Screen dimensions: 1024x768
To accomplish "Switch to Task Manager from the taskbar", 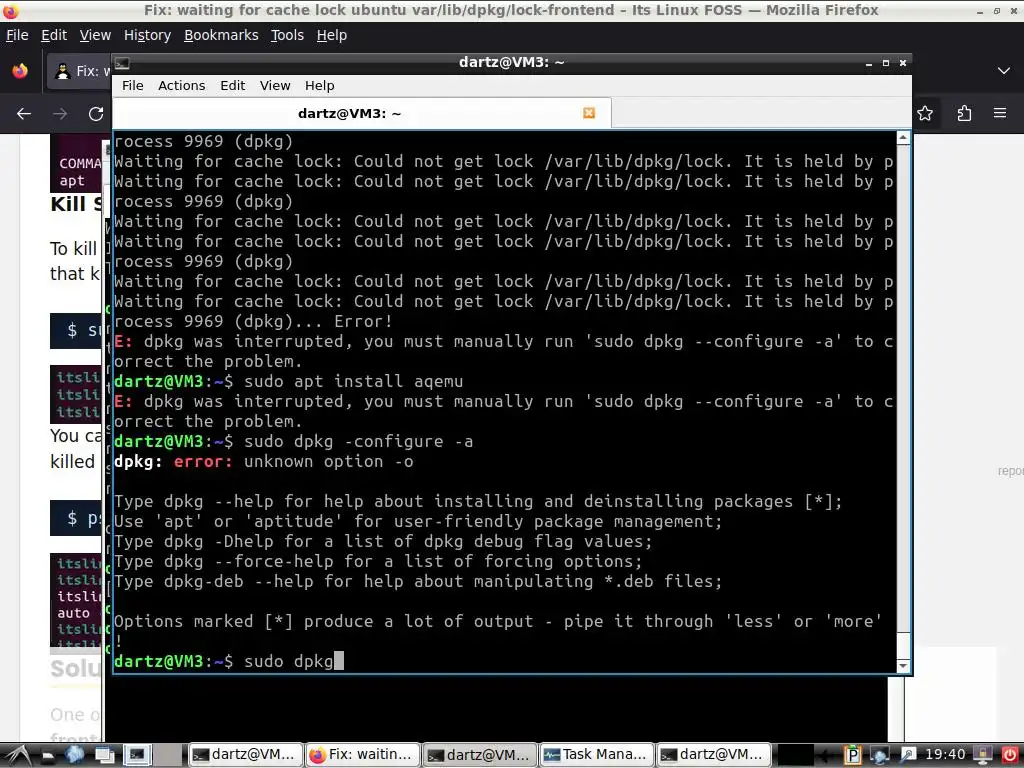I will pos(596,754).
